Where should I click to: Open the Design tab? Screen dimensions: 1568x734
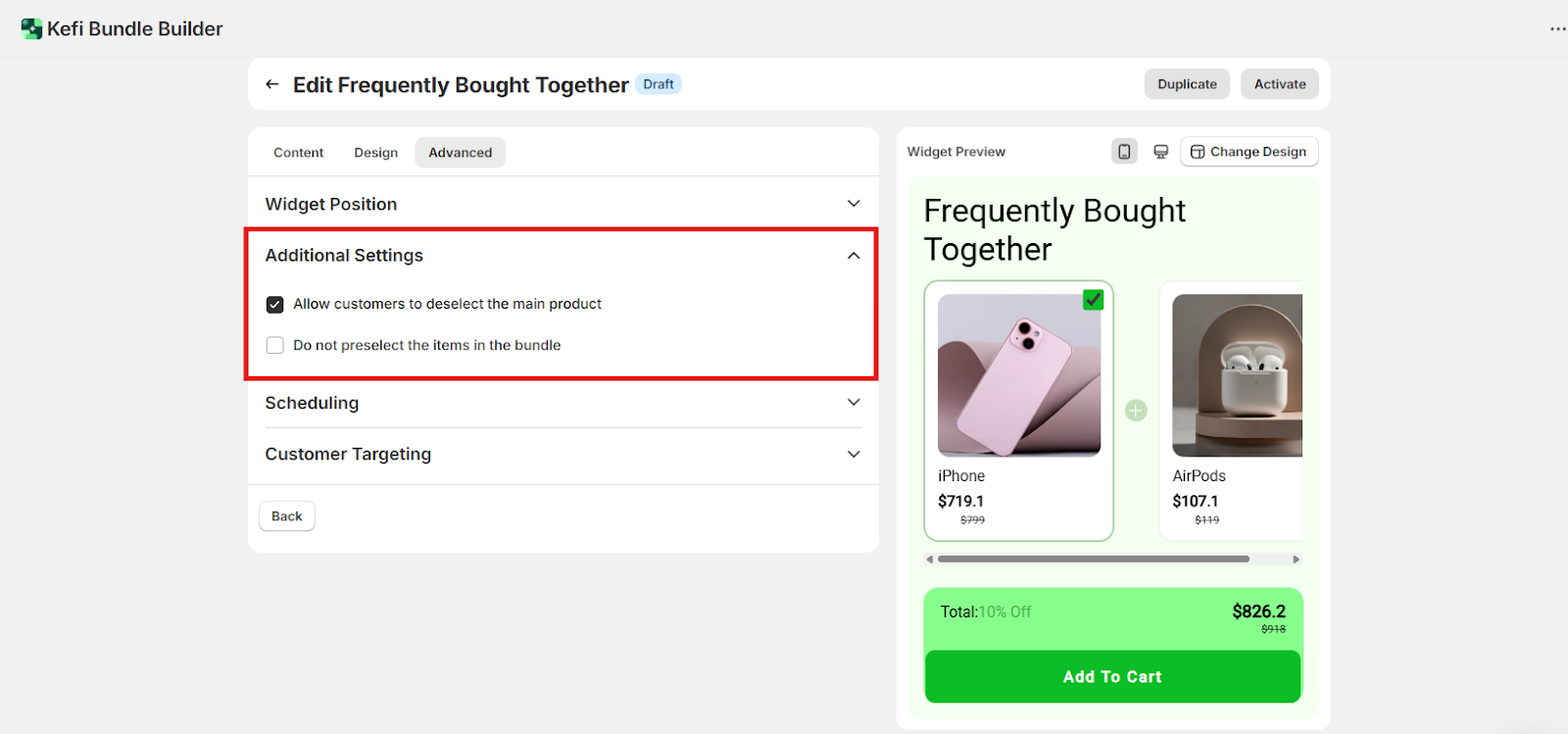pyautogui.click(x=375, y=153)
